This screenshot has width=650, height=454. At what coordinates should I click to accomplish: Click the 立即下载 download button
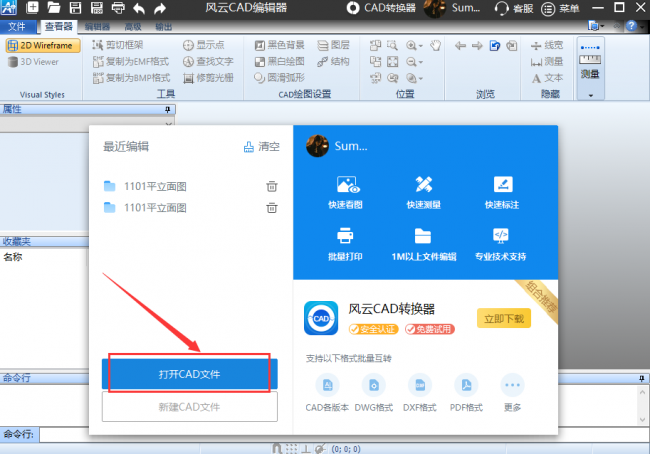504,318
